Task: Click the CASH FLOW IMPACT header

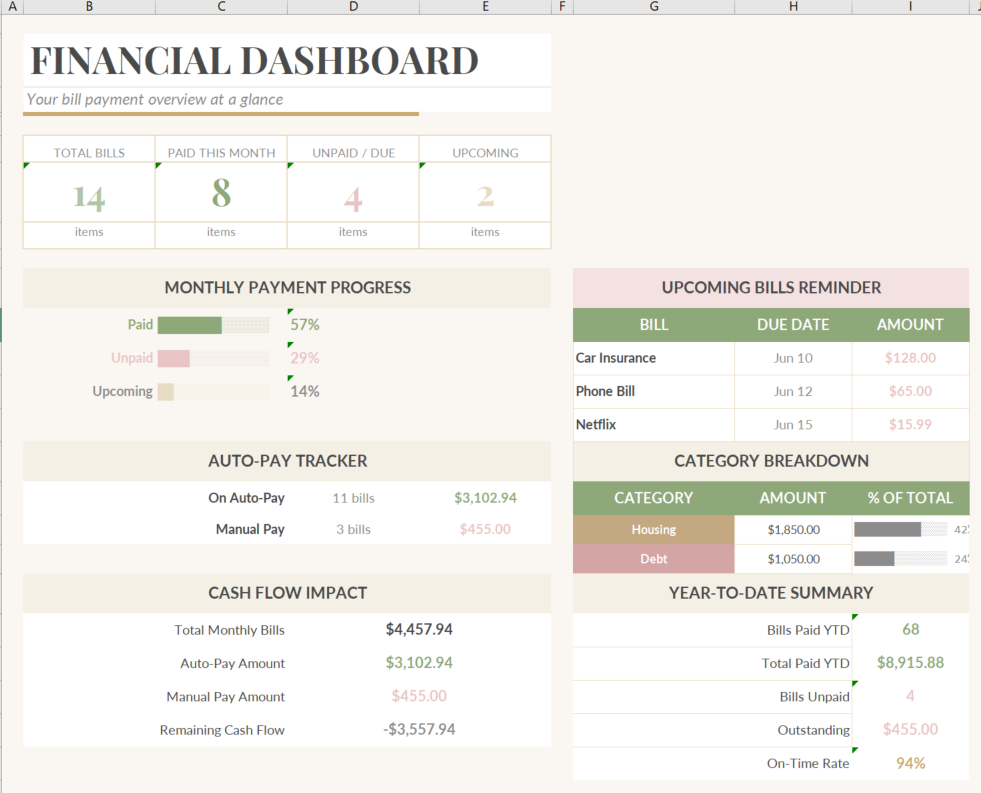Action: [x=287, y=593]
